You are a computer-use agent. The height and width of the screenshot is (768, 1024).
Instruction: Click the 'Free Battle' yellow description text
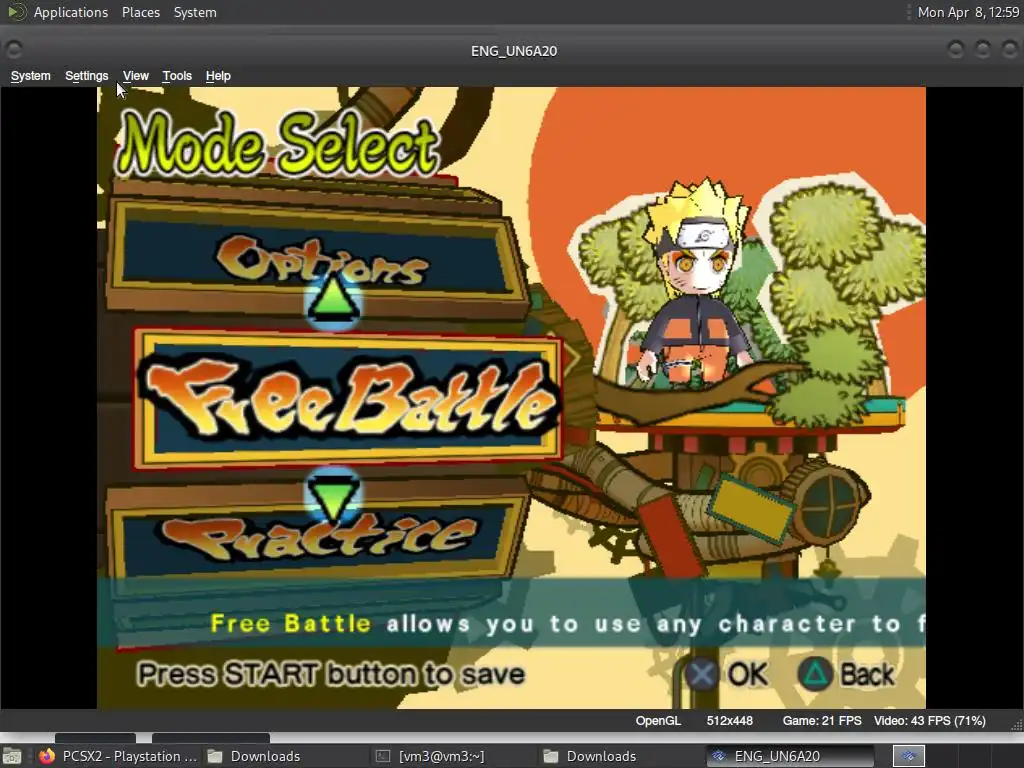[x=291, y=624]
